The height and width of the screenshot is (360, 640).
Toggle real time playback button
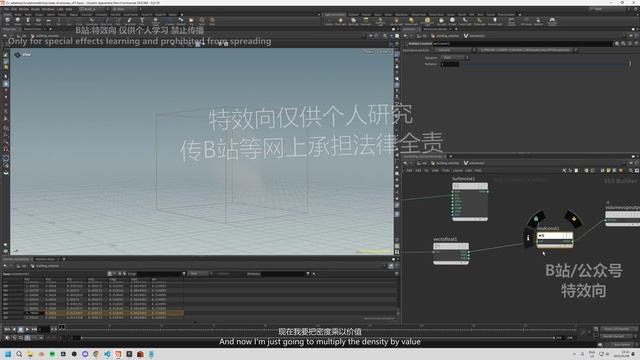click(8, 338)
